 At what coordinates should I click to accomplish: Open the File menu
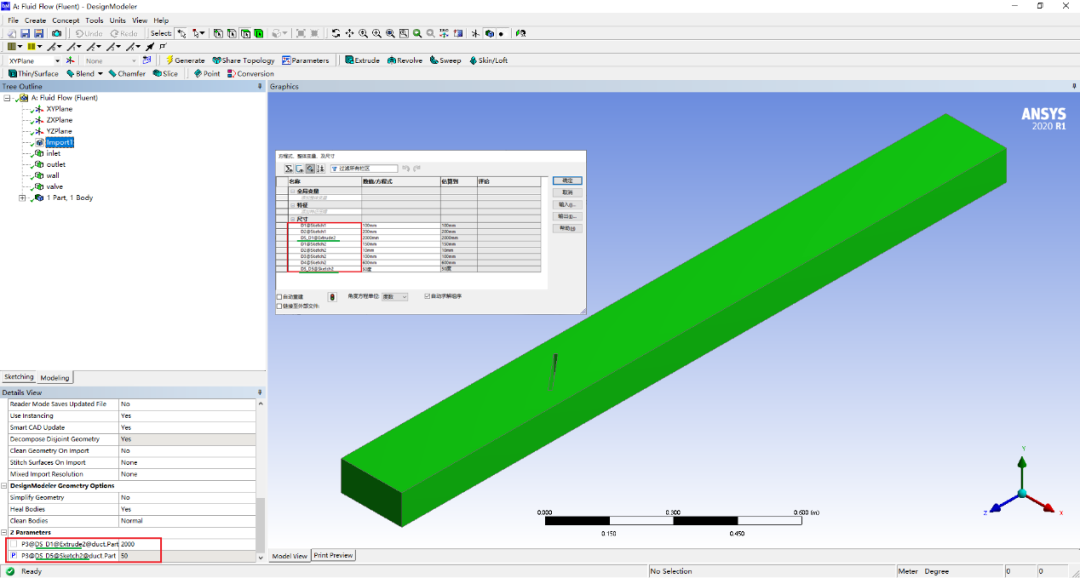click(x=13, y=21)
